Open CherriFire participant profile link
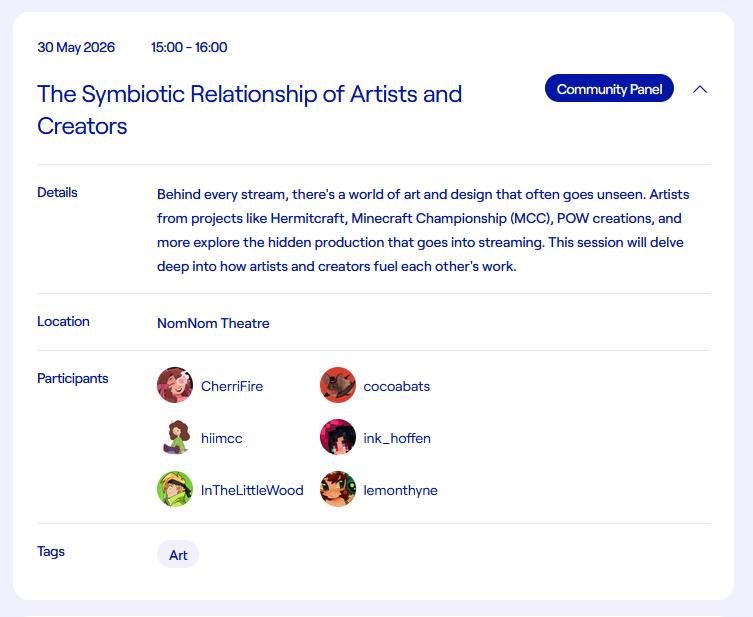753x617 pixels. tap(232, 386)
